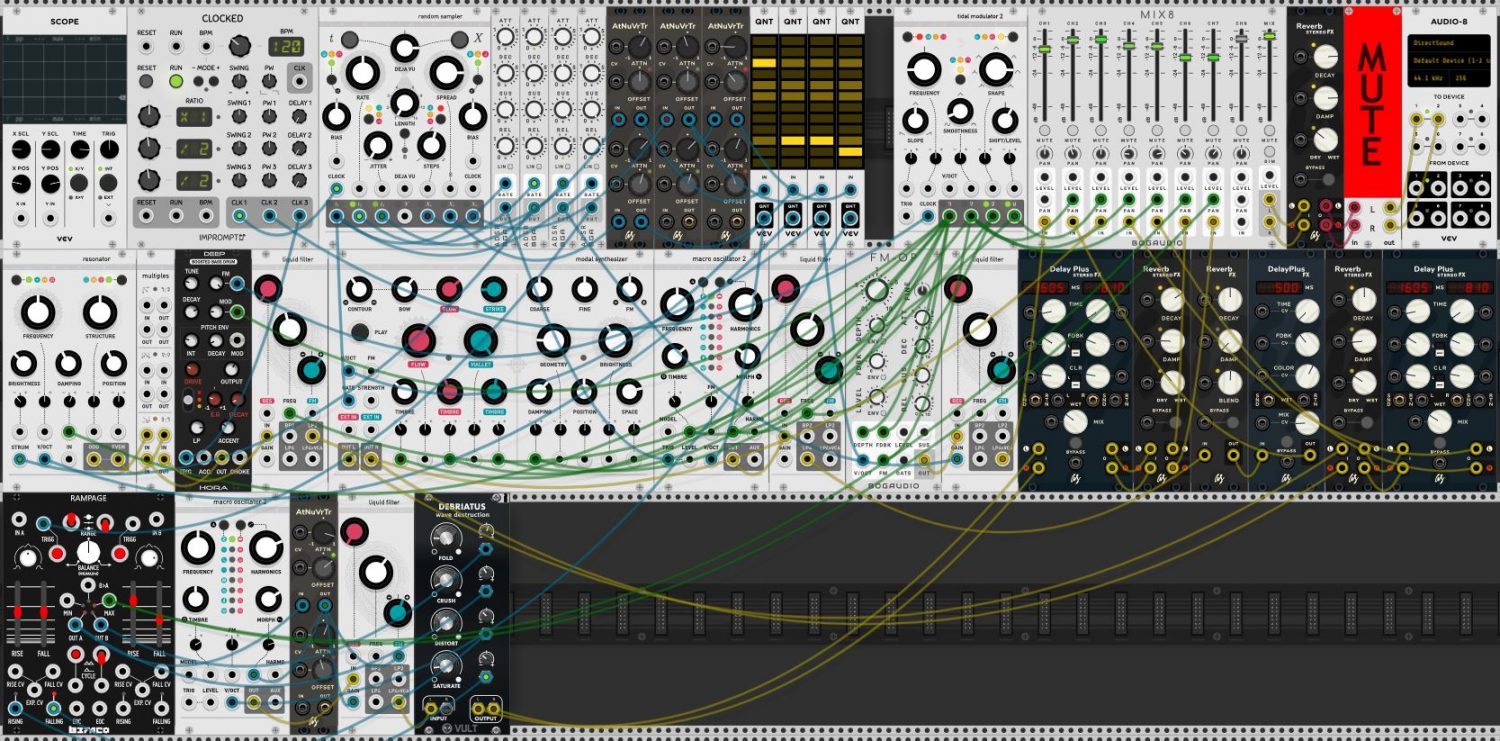Open the DirectSound driver selector on Audio-8
This screenshot has height=741, width=1500.
coord(1447,44)
